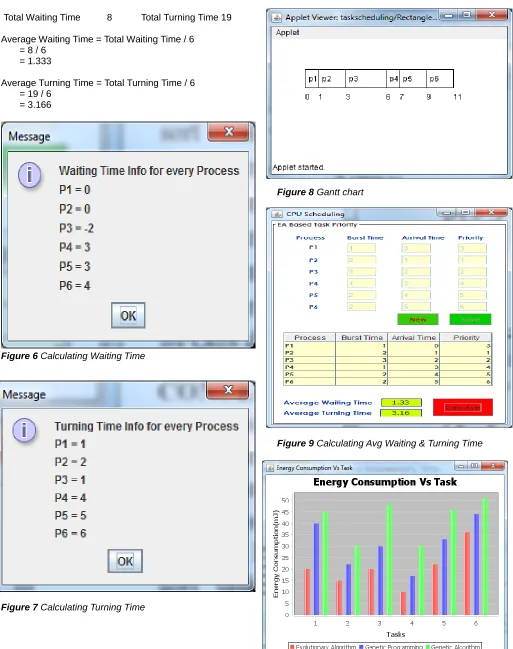Maximize the CPU Scheduling window
Screen dimensions: 513x649
coord(465,212)
